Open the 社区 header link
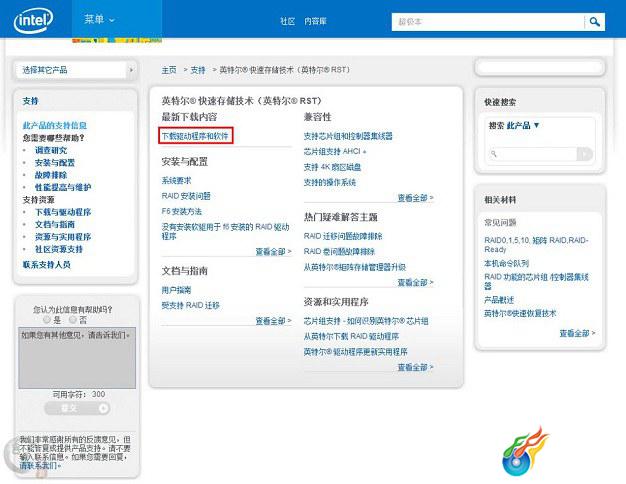626x484 pixels. click(x=287, y=21)
